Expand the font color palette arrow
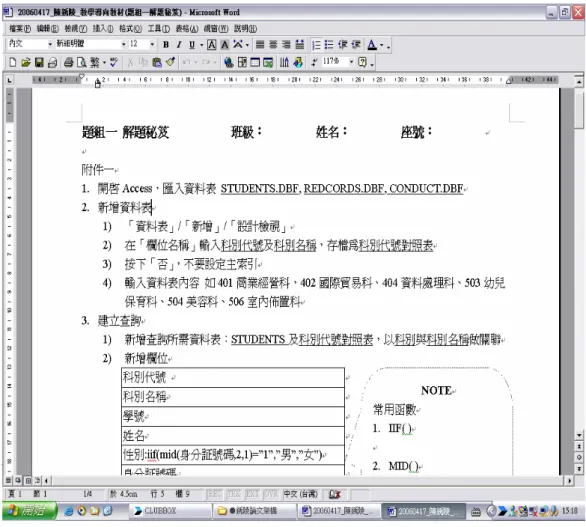This screenshot has height=527, width=586. tap(382, 45)
